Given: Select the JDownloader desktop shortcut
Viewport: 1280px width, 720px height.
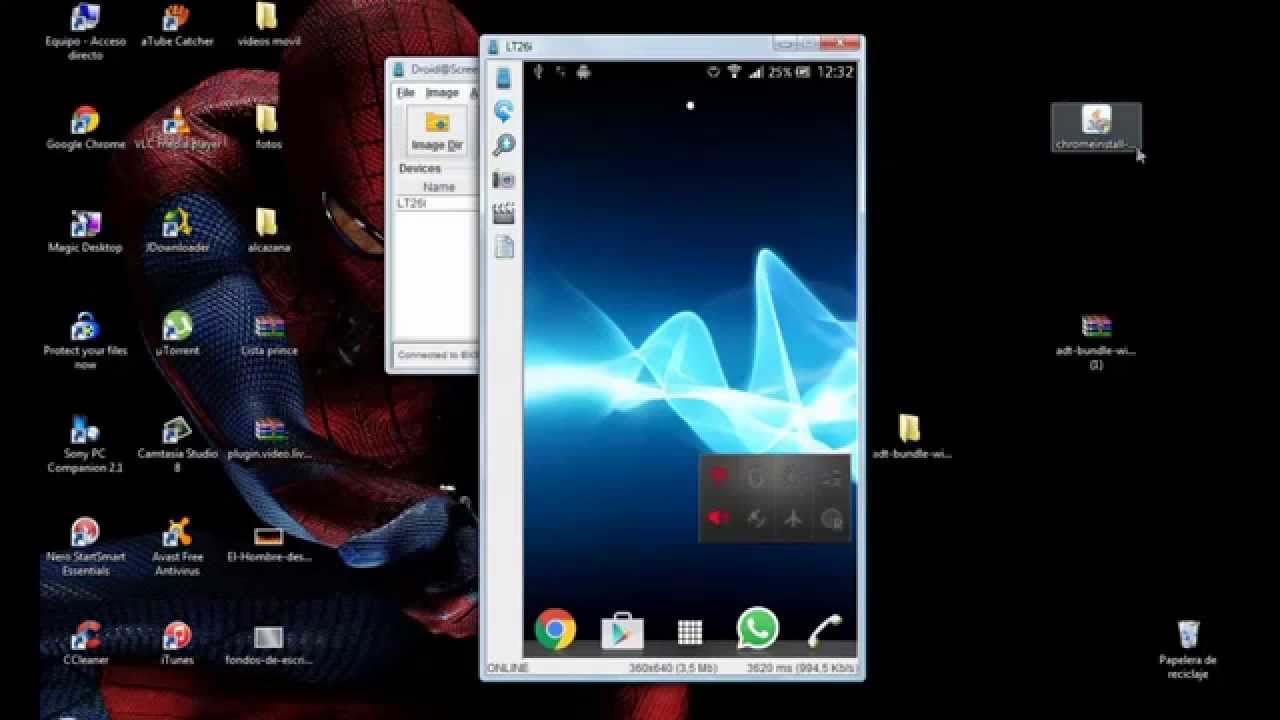Looking at the screenshot, I should (x=177, y=231).
